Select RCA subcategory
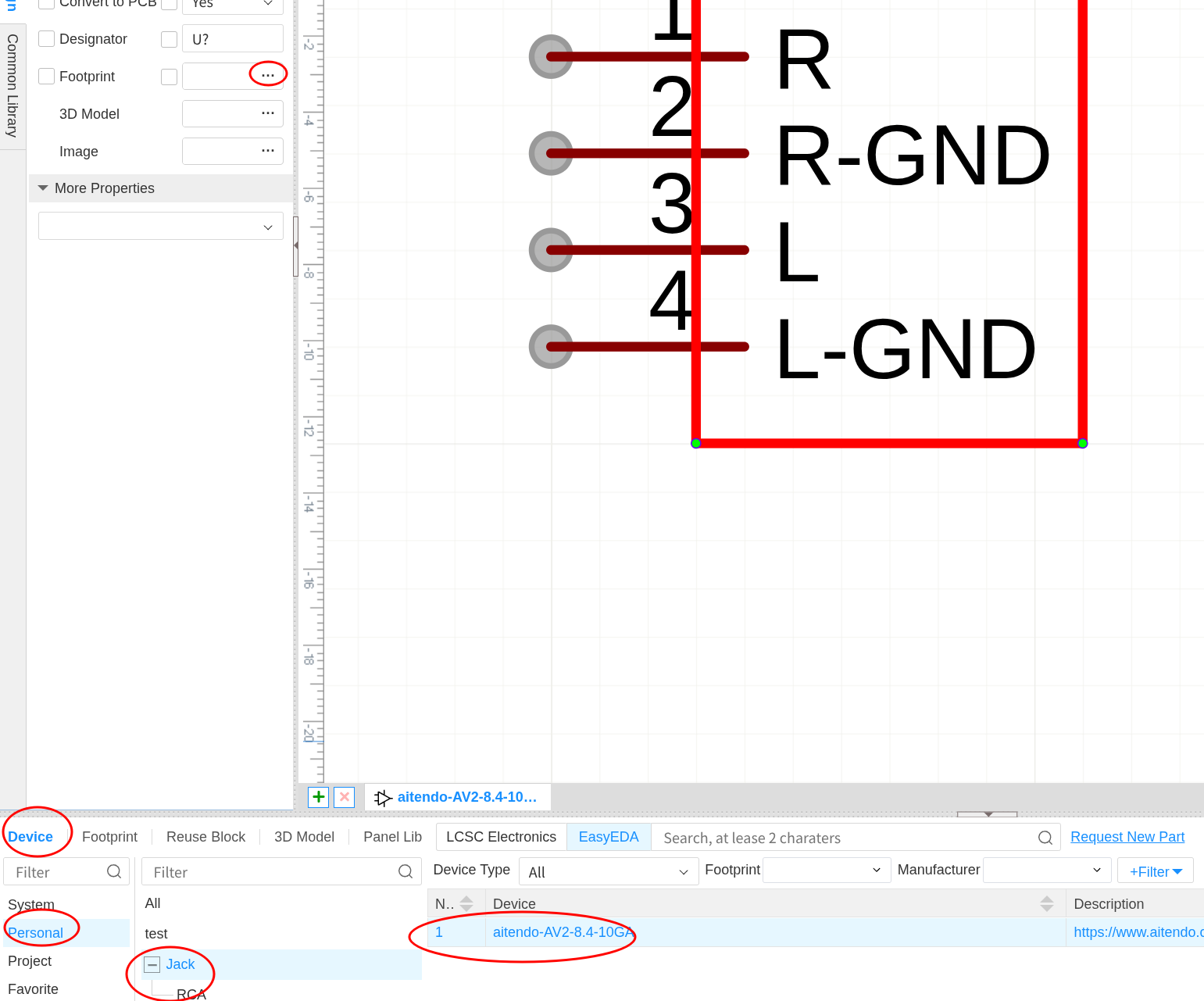The height and width of the screenshot is (1001, 1204). pos(191,994)
